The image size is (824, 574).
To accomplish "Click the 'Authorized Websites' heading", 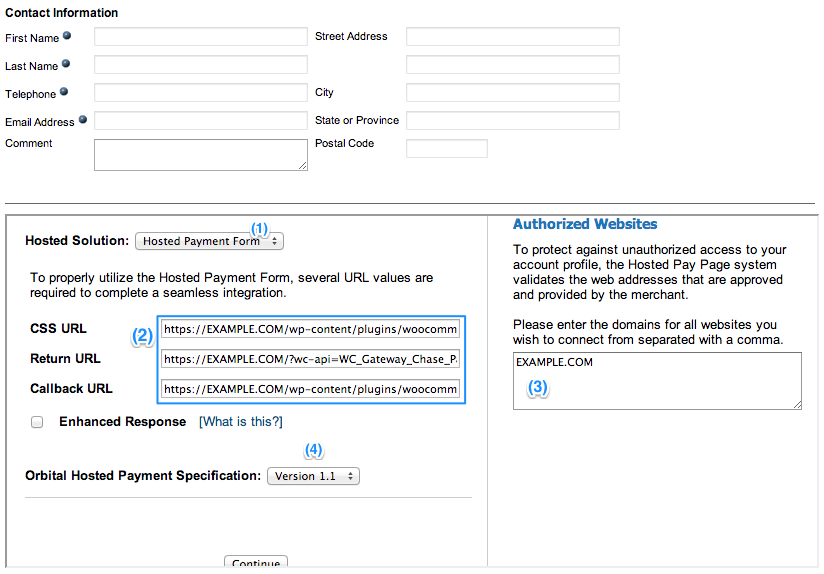I will (585, 224).
